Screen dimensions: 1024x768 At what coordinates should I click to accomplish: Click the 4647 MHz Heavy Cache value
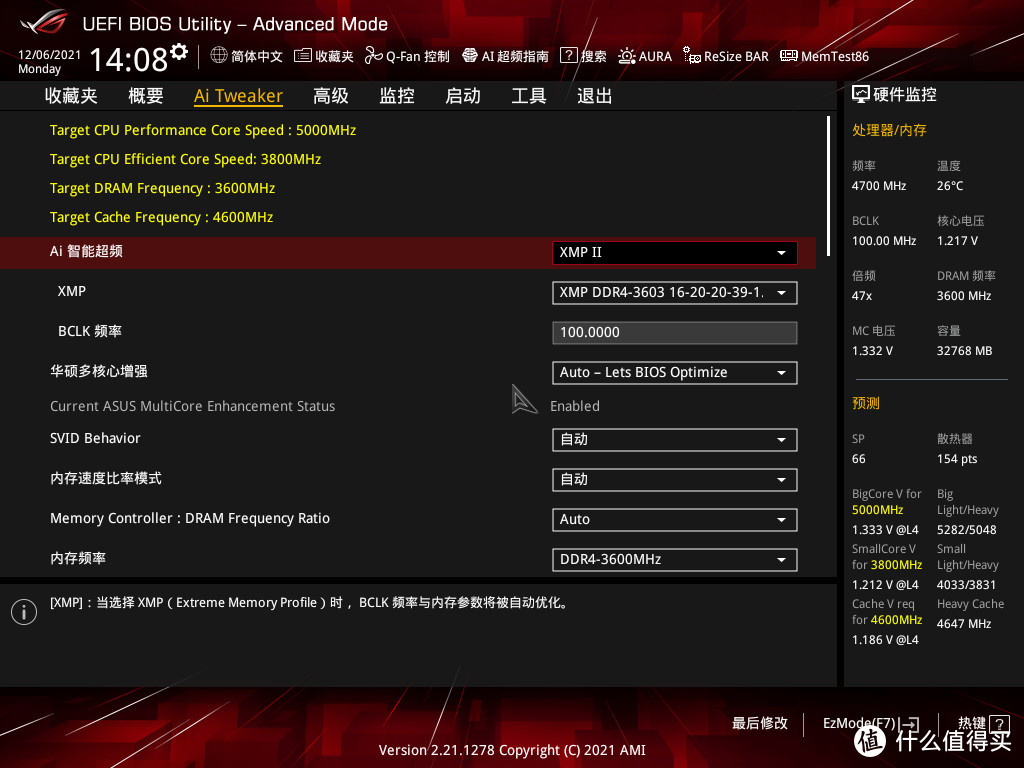964,624
